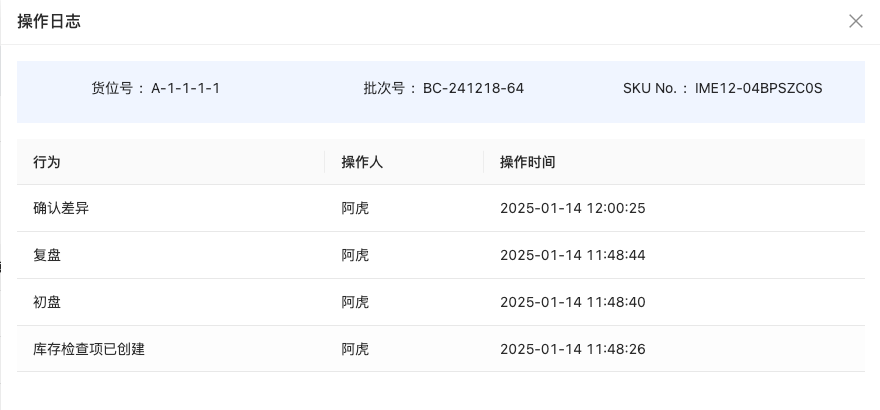Close the 操作日志 dialog
The width and height of the screenshot is (880, 410).
tap(855, 21)
